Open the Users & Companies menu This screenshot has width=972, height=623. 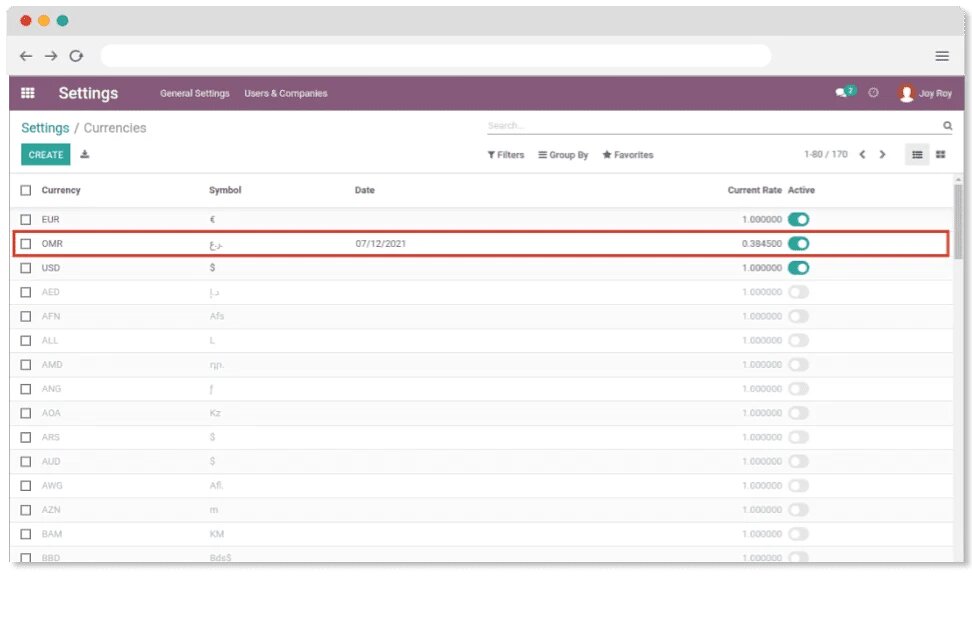point(285,94)
